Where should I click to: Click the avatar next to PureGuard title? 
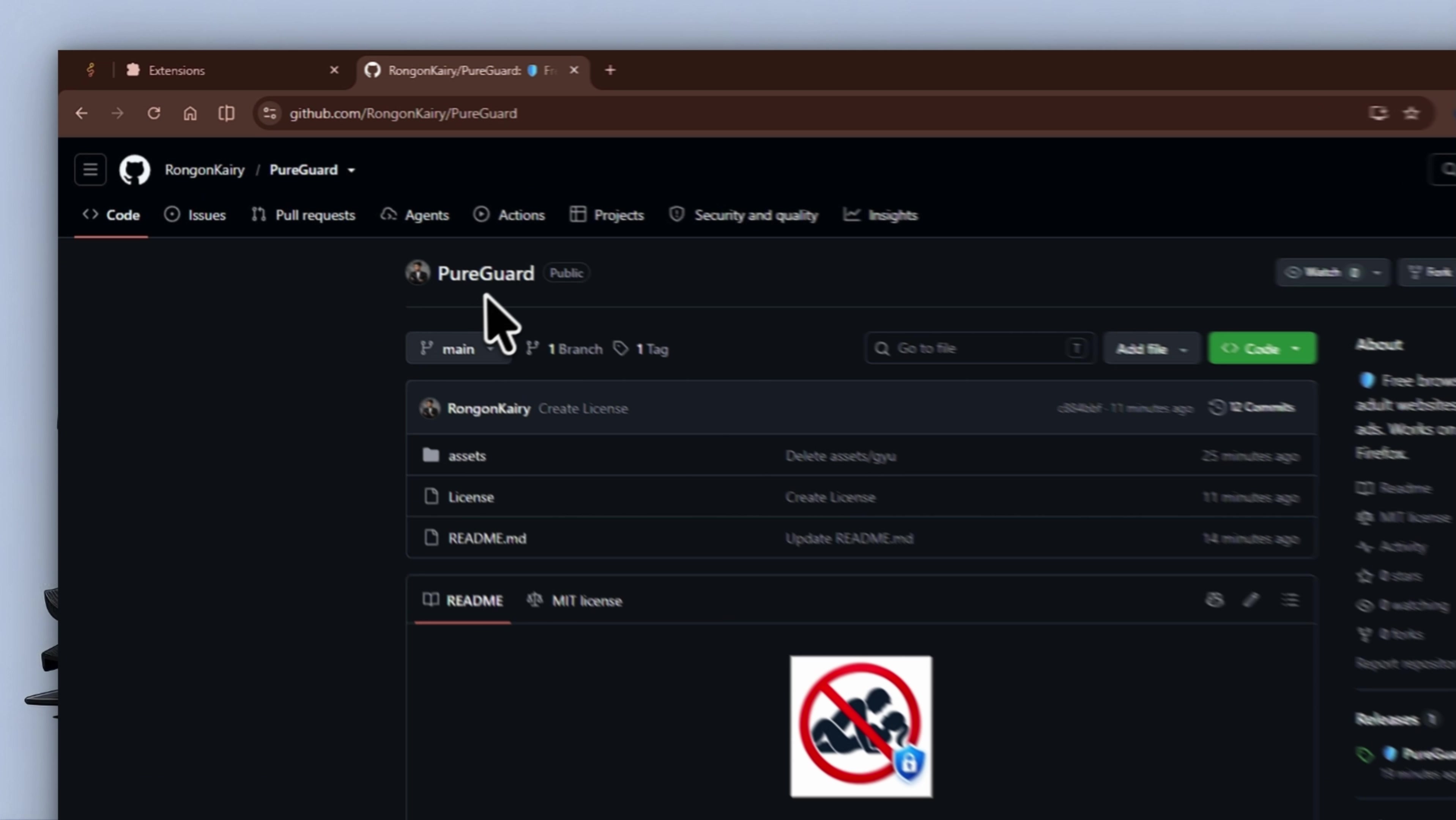(x=418, y=273)
